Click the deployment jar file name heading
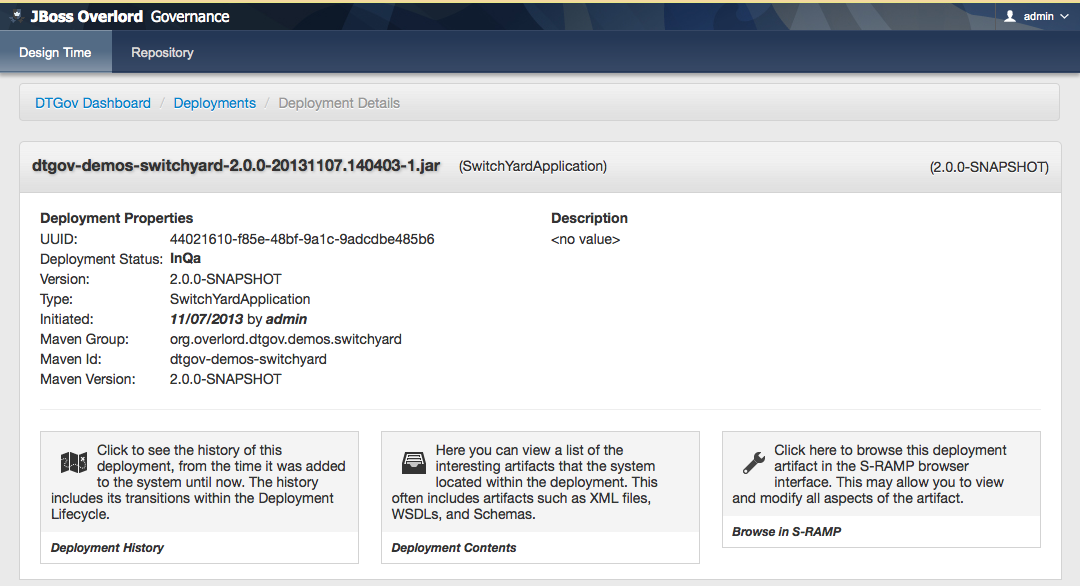Viewport: 1080px width, 586px height. [236, 166]
